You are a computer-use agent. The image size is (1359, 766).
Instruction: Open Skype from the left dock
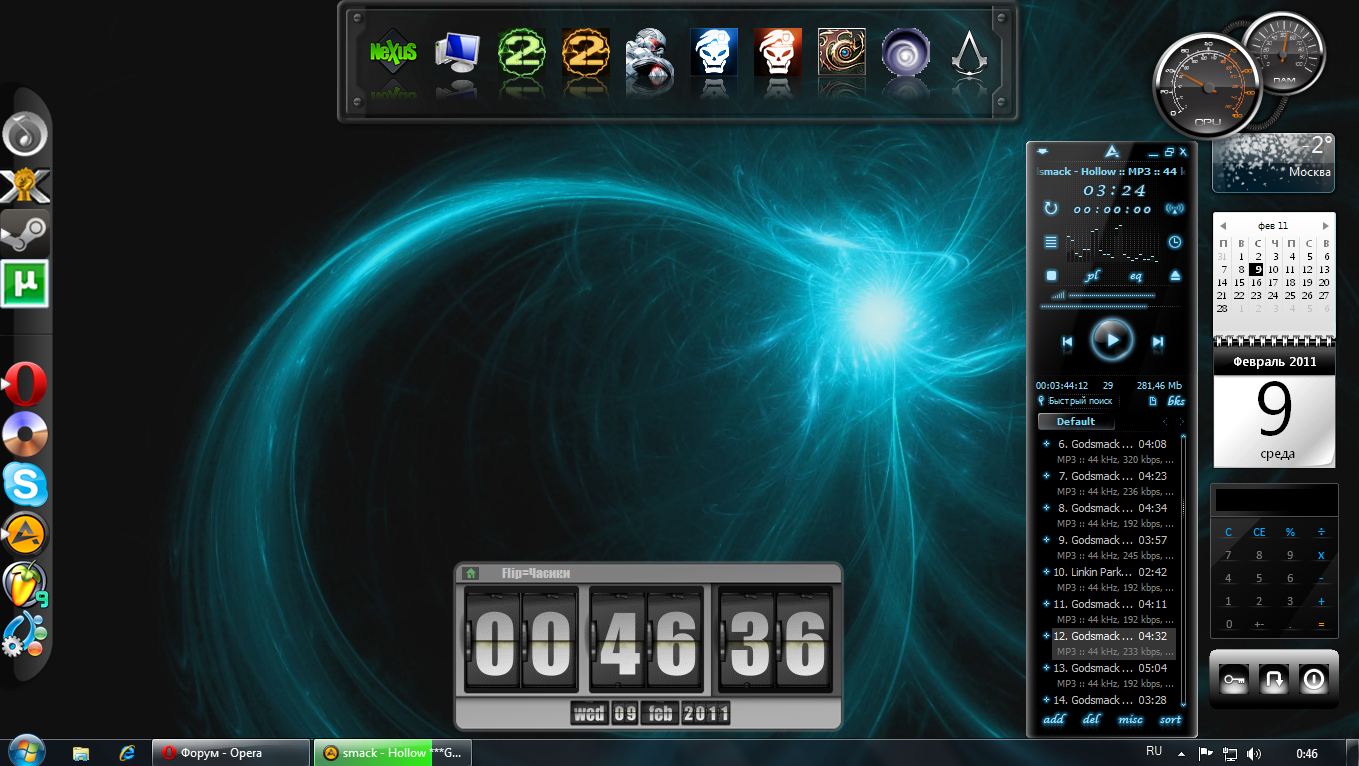click(24, 485)
